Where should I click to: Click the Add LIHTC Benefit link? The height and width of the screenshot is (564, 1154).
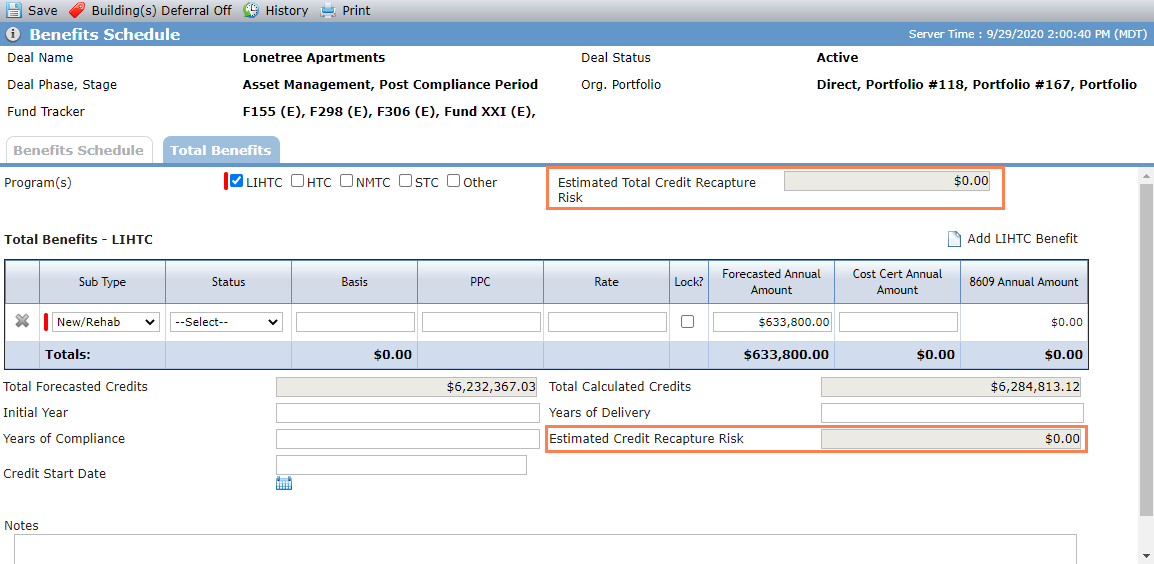[1022, 239]
